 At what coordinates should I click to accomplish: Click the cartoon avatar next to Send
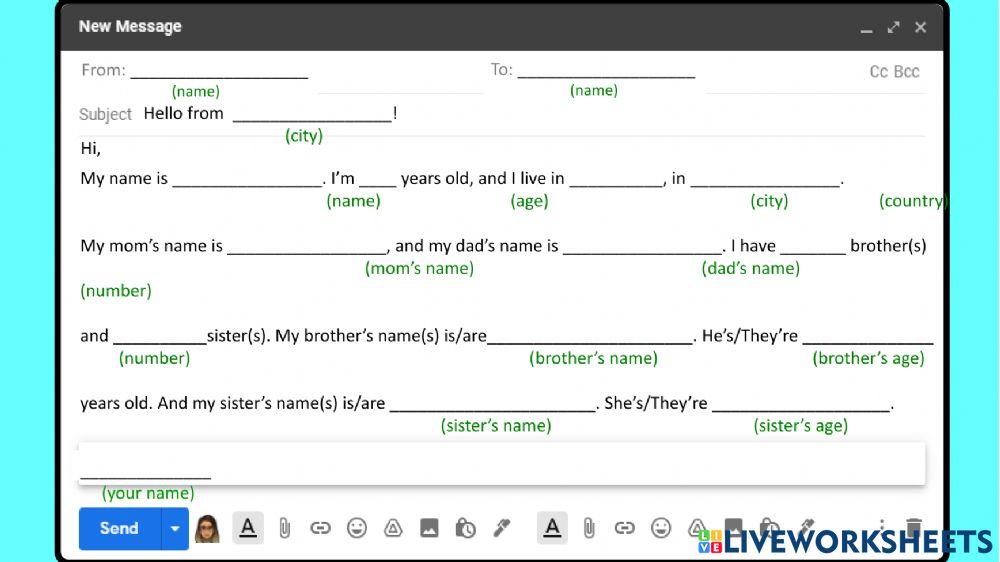point(207,529)
